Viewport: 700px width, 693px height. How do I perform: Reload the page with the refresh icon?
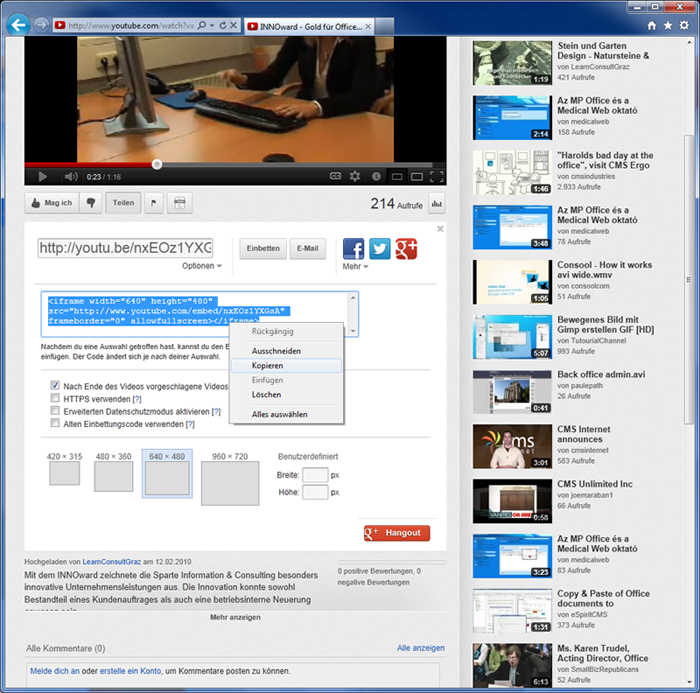tap(223, 25)
